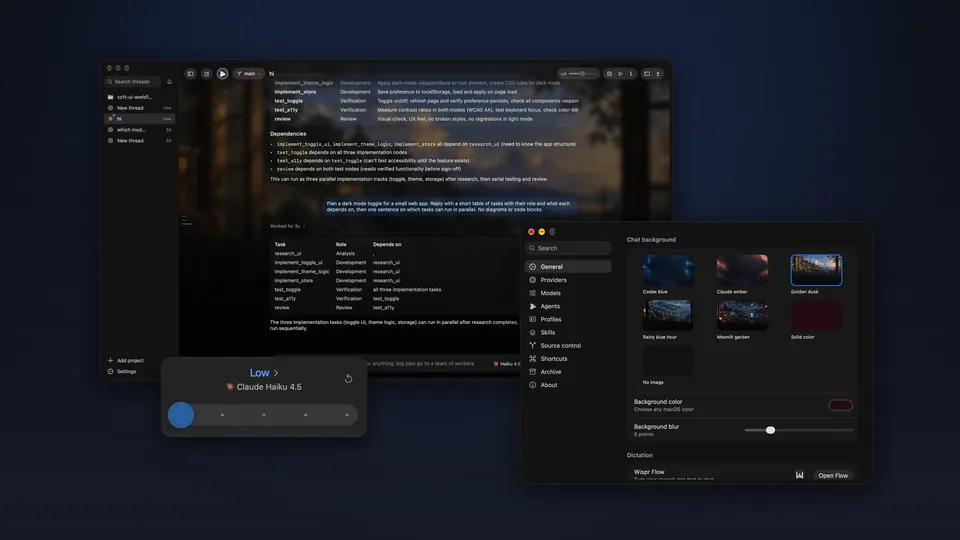Viewport: 960px width, 540px height.
Task: Choose the Solid color background option
Action: tap(816, 315)
